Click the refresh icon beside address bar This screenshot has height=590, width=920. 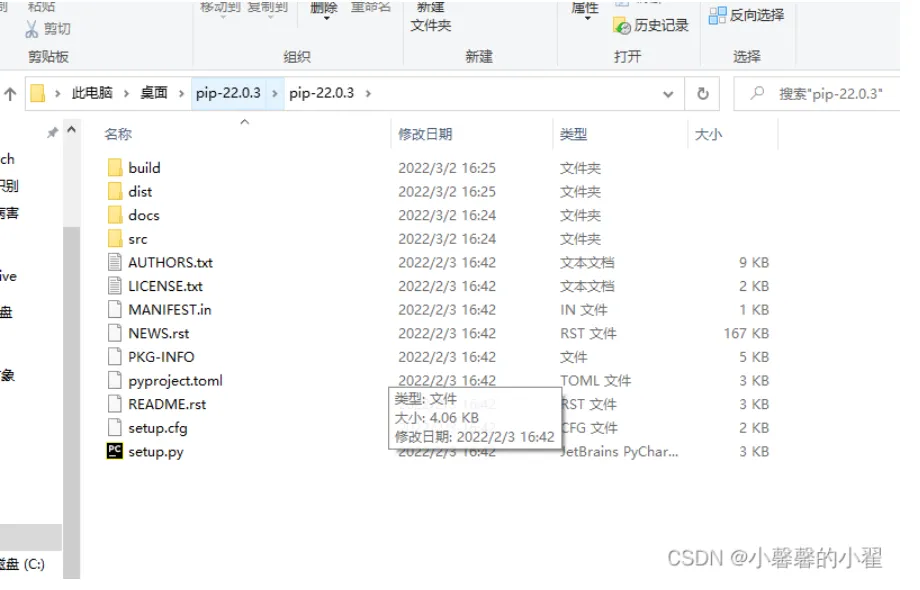click(x=702, y=94)
